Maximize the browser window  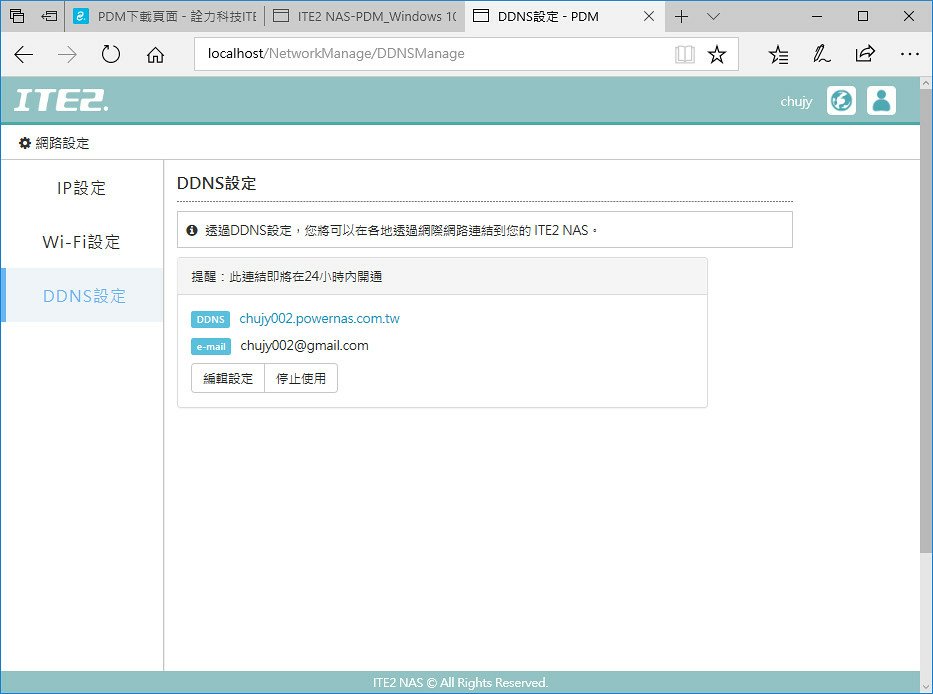click(863, 17)
